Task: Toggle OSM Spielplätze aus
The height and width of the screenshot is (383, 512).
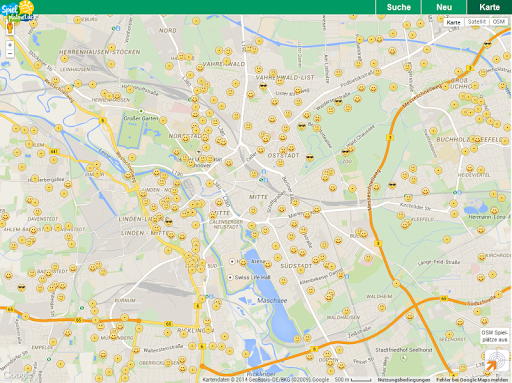Action: 495,336
